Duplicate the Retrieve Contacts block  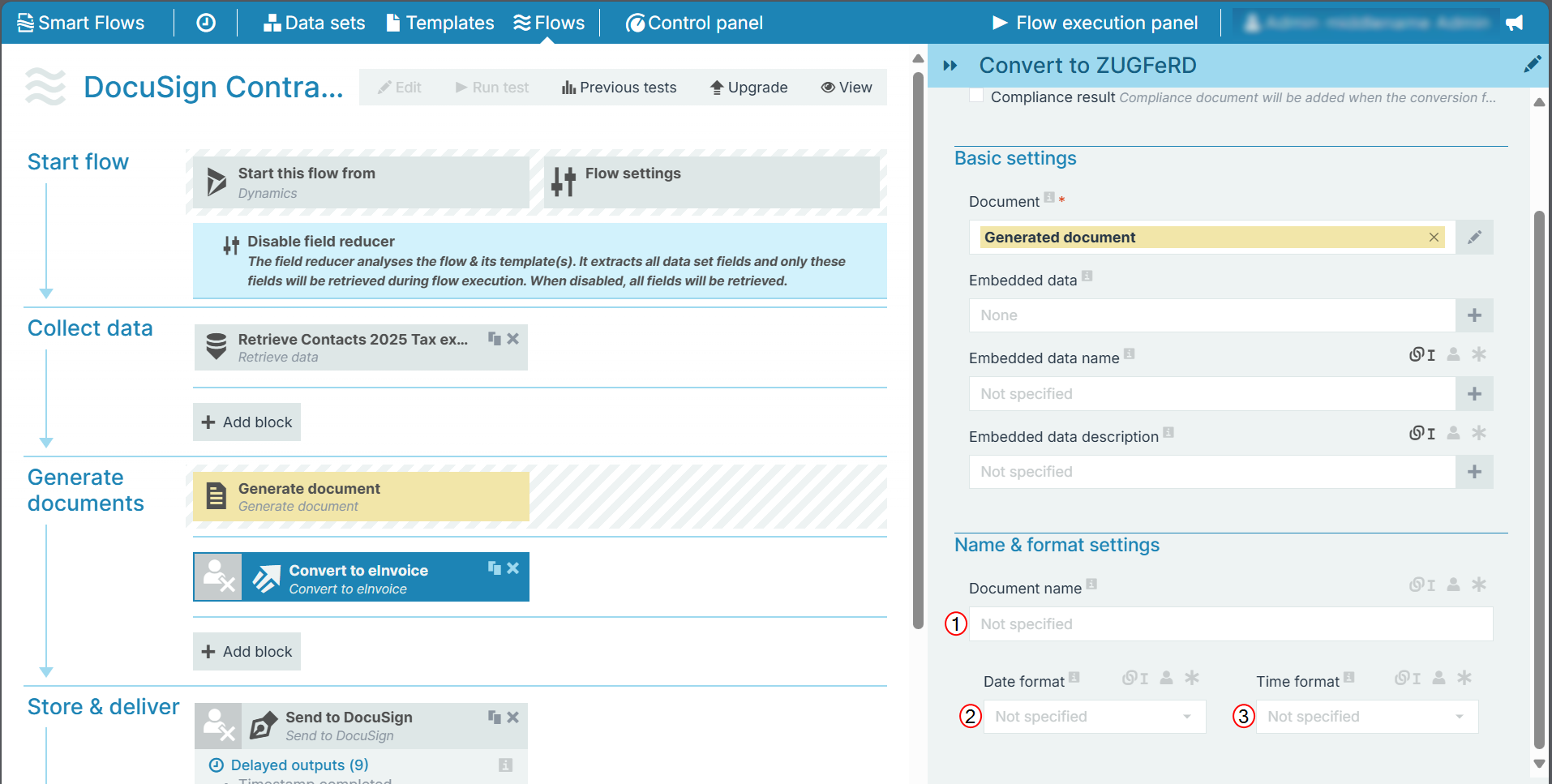(x=494, y=338)
